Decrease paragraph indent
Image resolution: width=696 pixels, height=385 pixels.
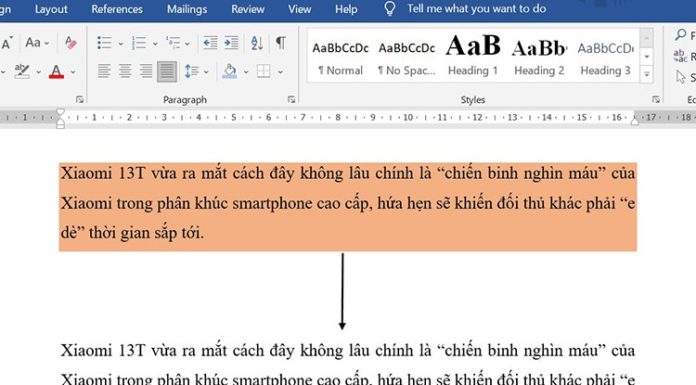tap(210, 43)
